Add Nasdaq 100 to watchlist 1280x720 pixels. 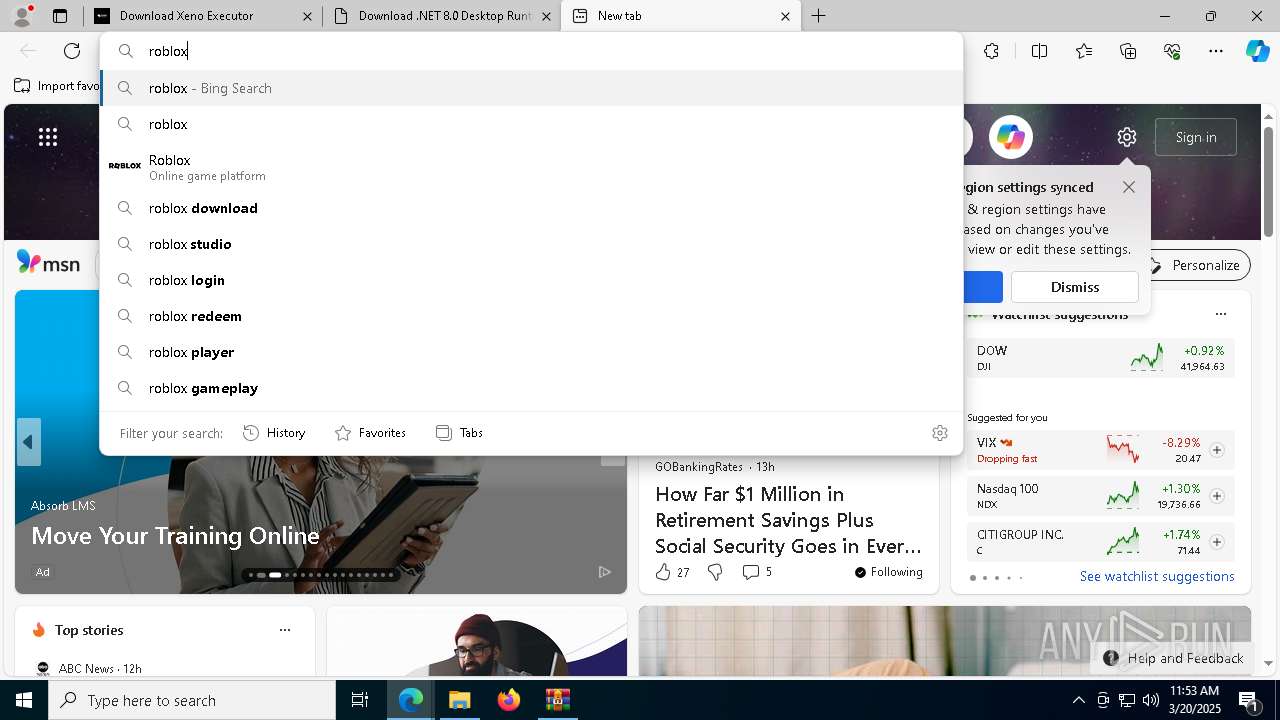[x=1217, y=496]
